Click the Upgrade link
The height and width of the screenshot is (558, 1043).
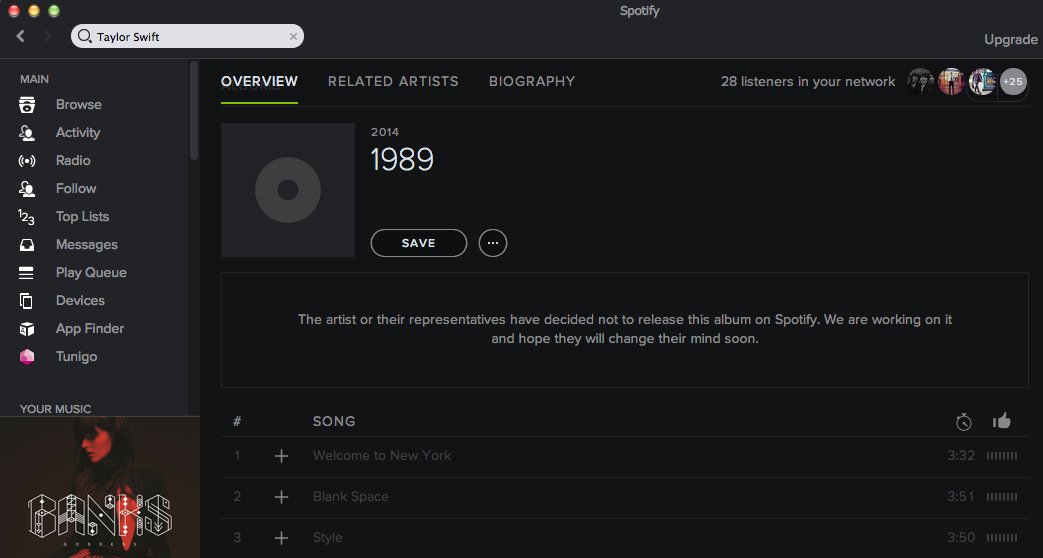pos(1011,39)
